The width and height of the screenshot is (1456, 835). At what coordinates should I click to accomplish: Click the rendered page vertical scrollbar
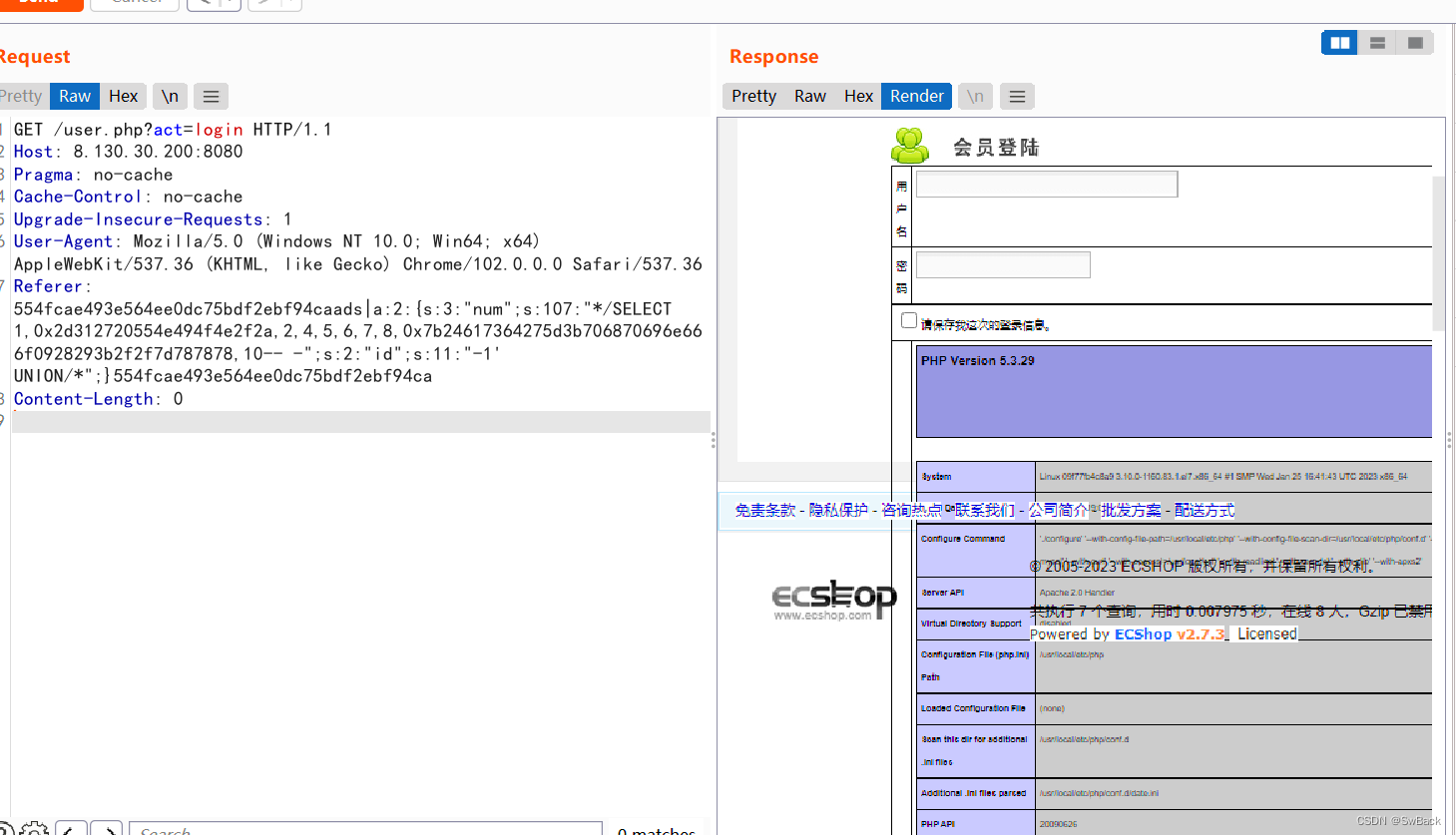click(1438, 253)
